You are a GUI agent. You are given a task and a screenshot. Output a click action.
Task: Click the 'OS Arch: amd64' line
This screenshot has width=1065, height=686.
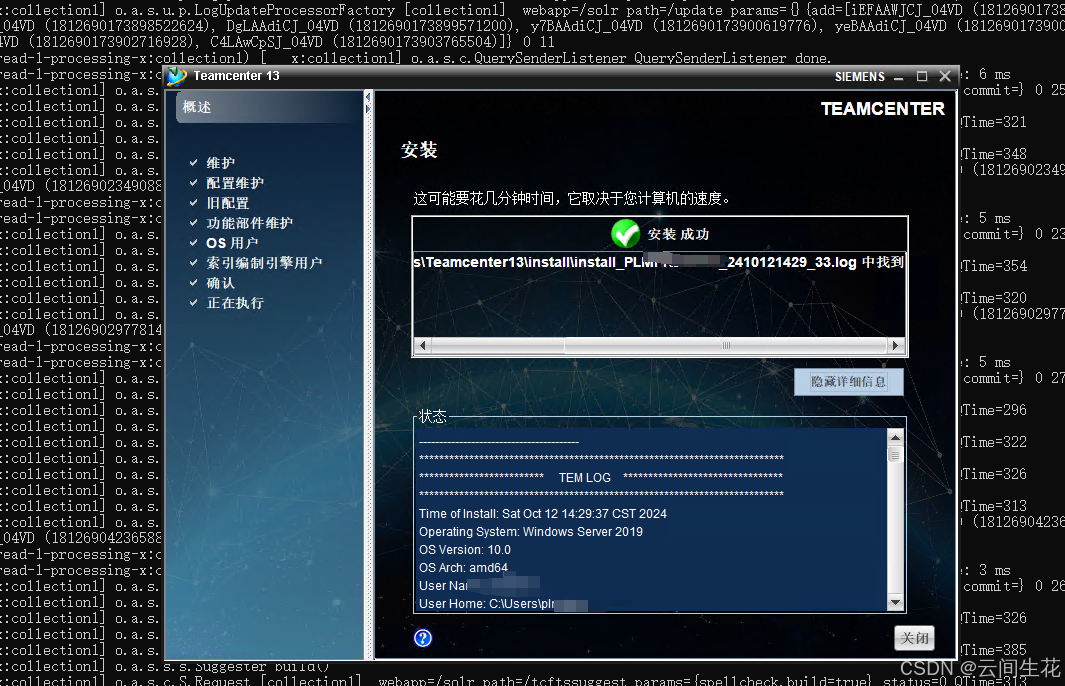463,568
